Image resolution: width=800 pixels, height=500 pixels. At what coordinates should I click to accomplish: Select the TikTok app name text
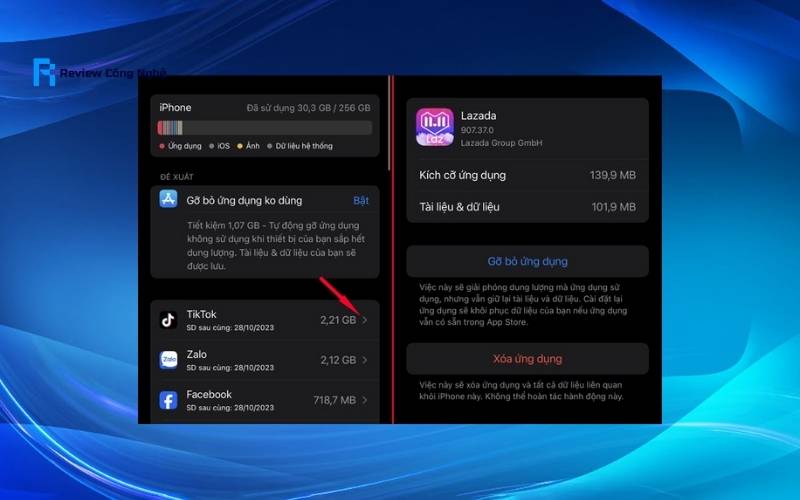[202, 314]
